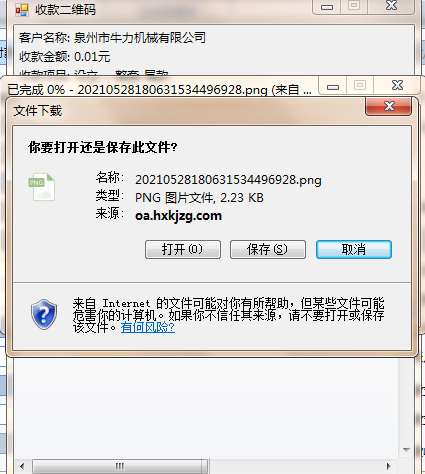Screen dimensions: 425x474
Task: Click the horizontal scrollbar right arrow
Action: coord(388,466)
